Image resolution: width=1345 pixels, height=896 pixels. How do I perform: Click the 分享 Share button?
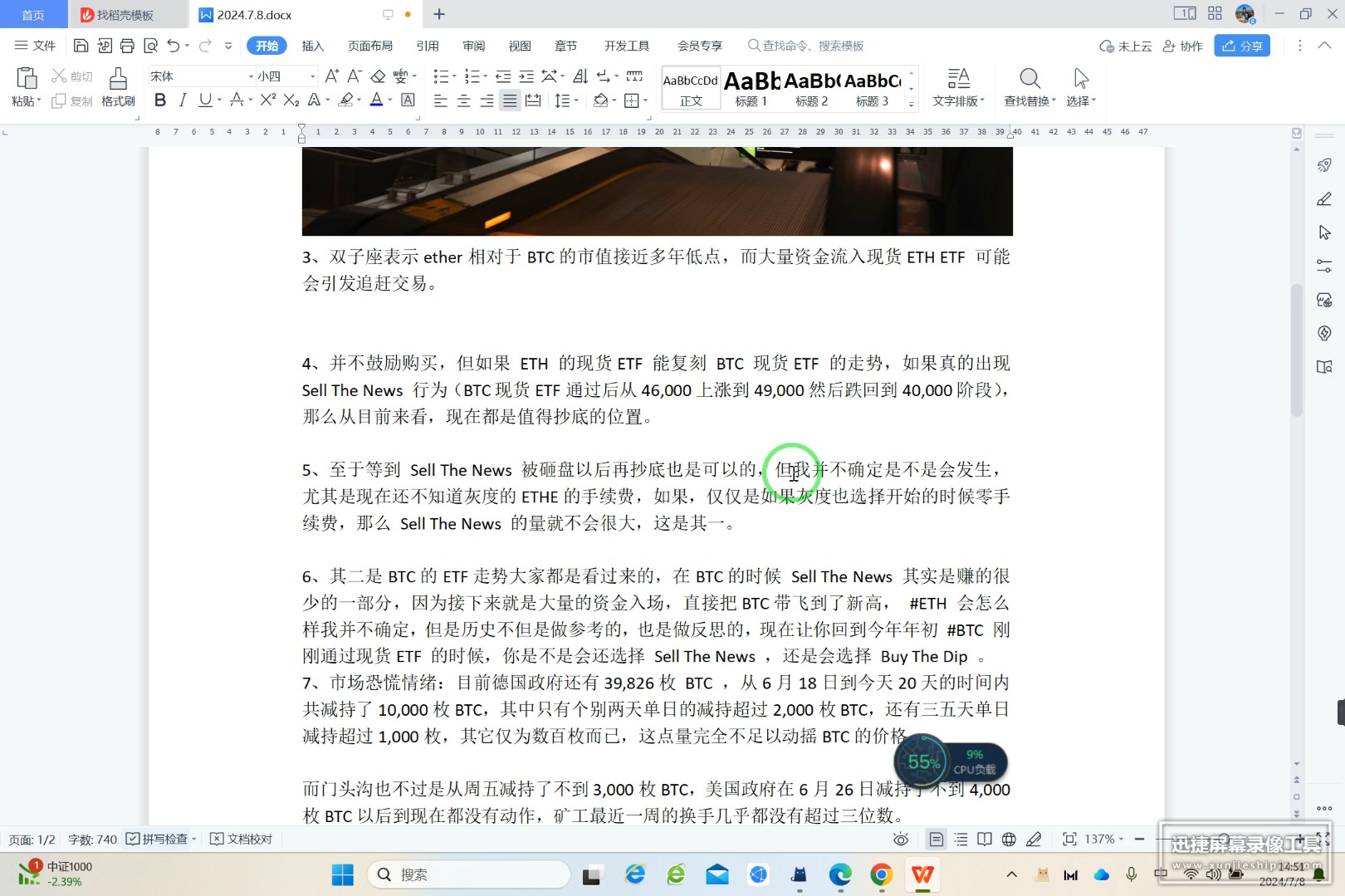click(x=1242, y=46)
